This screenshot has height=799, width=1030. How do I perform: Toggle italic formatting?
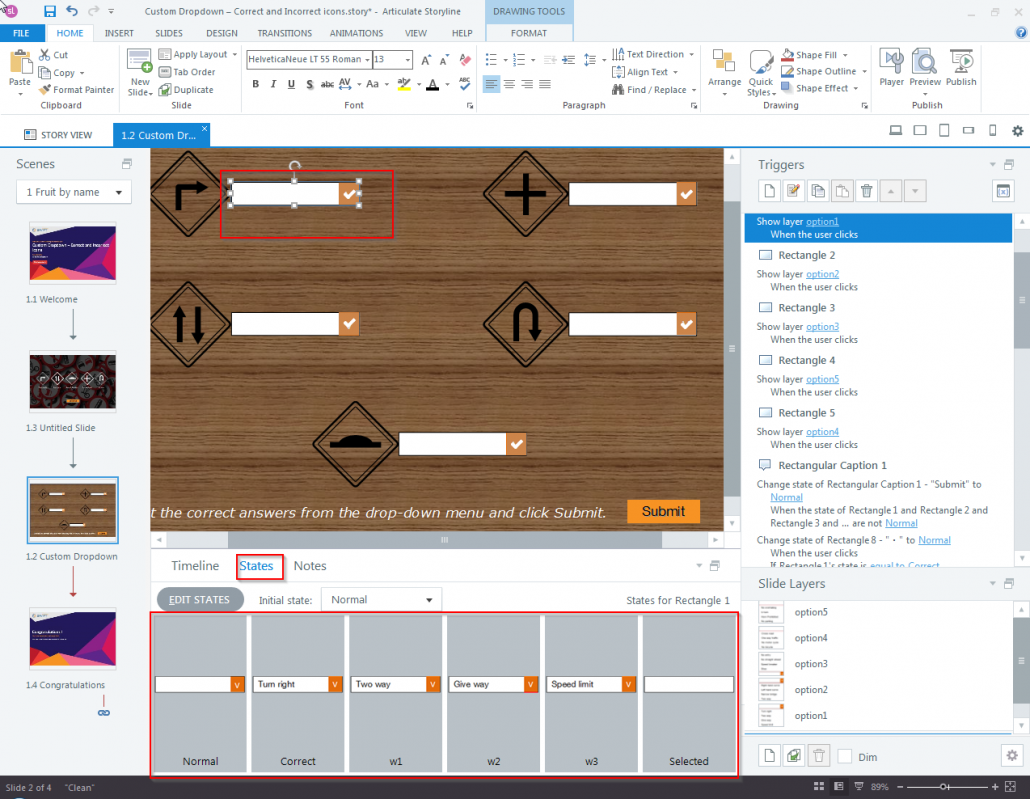pos(273,84)
